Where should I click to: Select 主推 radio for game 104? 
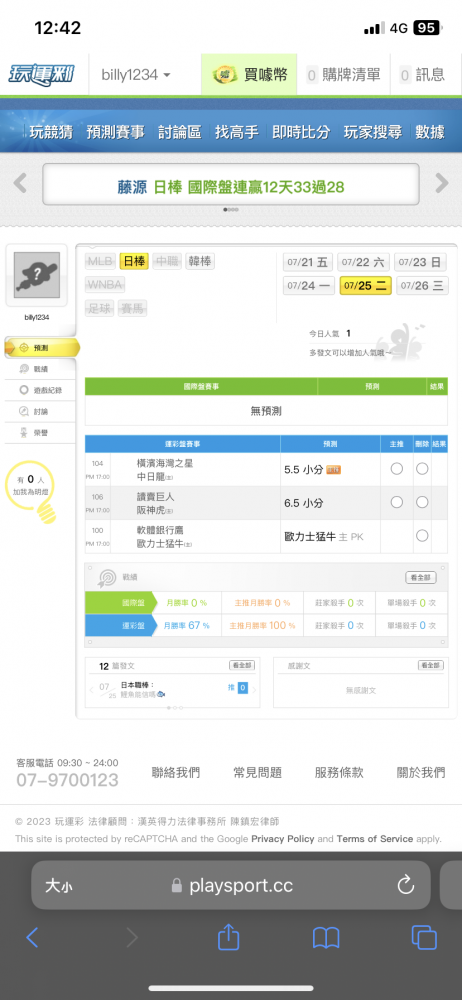pos(396,469)
